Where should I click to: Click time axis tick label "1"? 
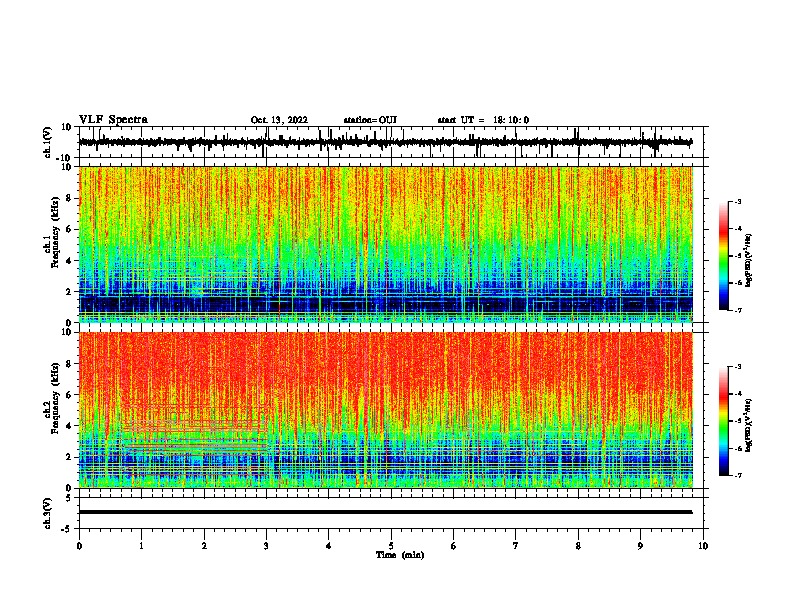coord(141,546)
